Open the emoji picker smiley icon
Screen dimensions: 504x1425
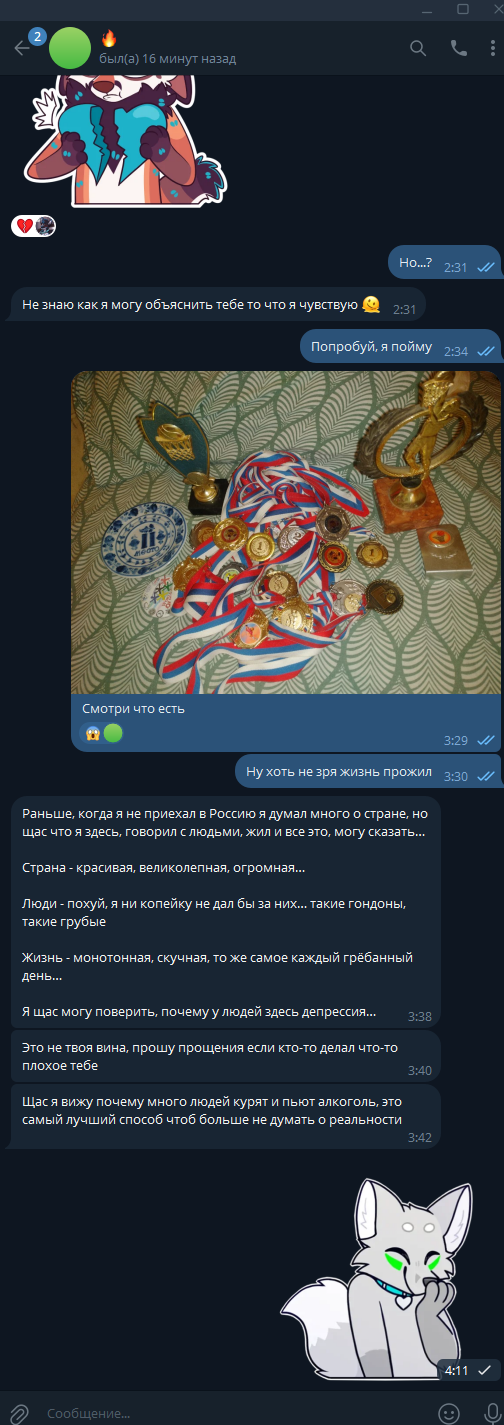pos(450,1414)
